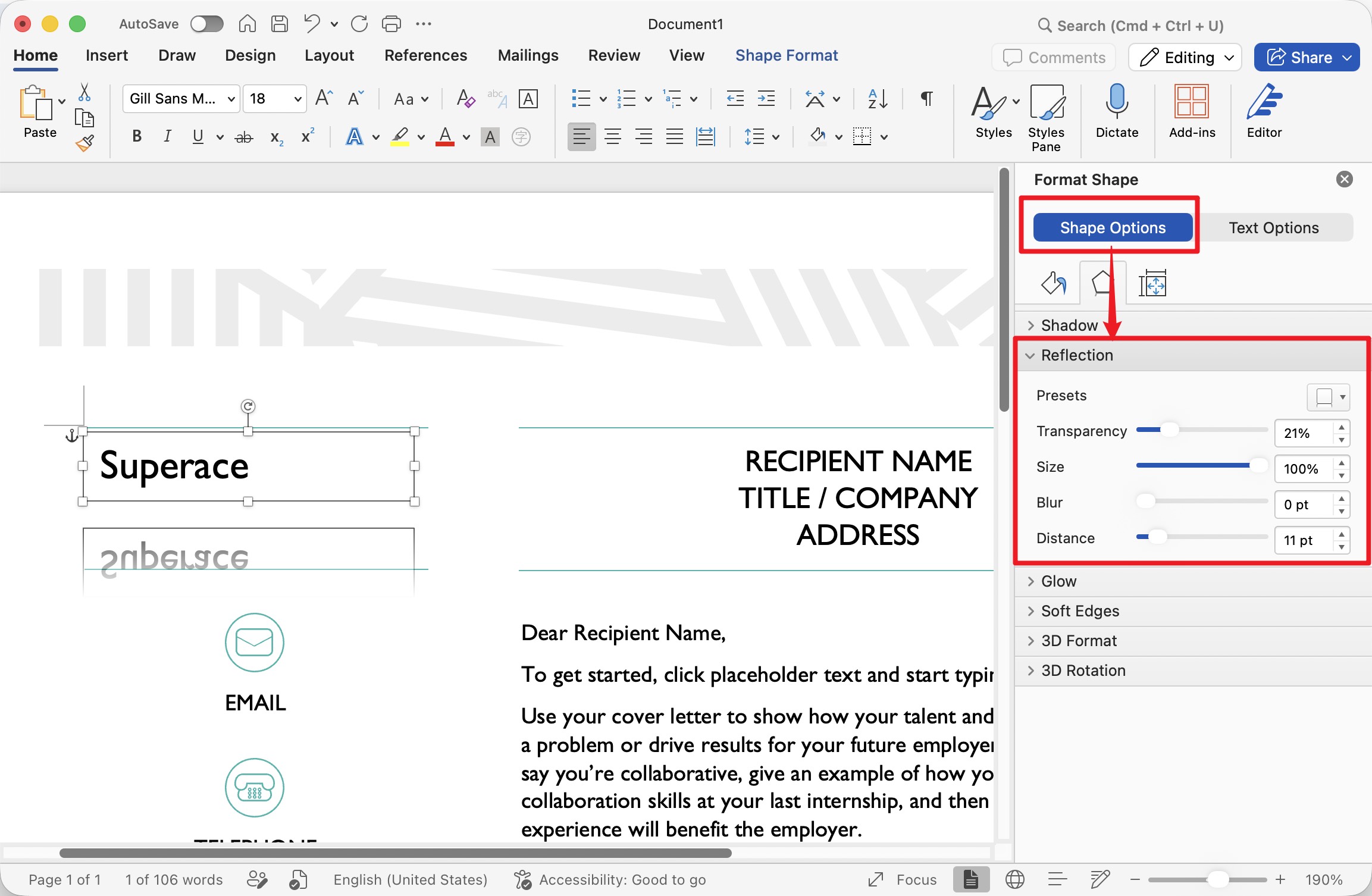
Task: Click the Clear Formatting icon
Action: (x=465, y=98)
